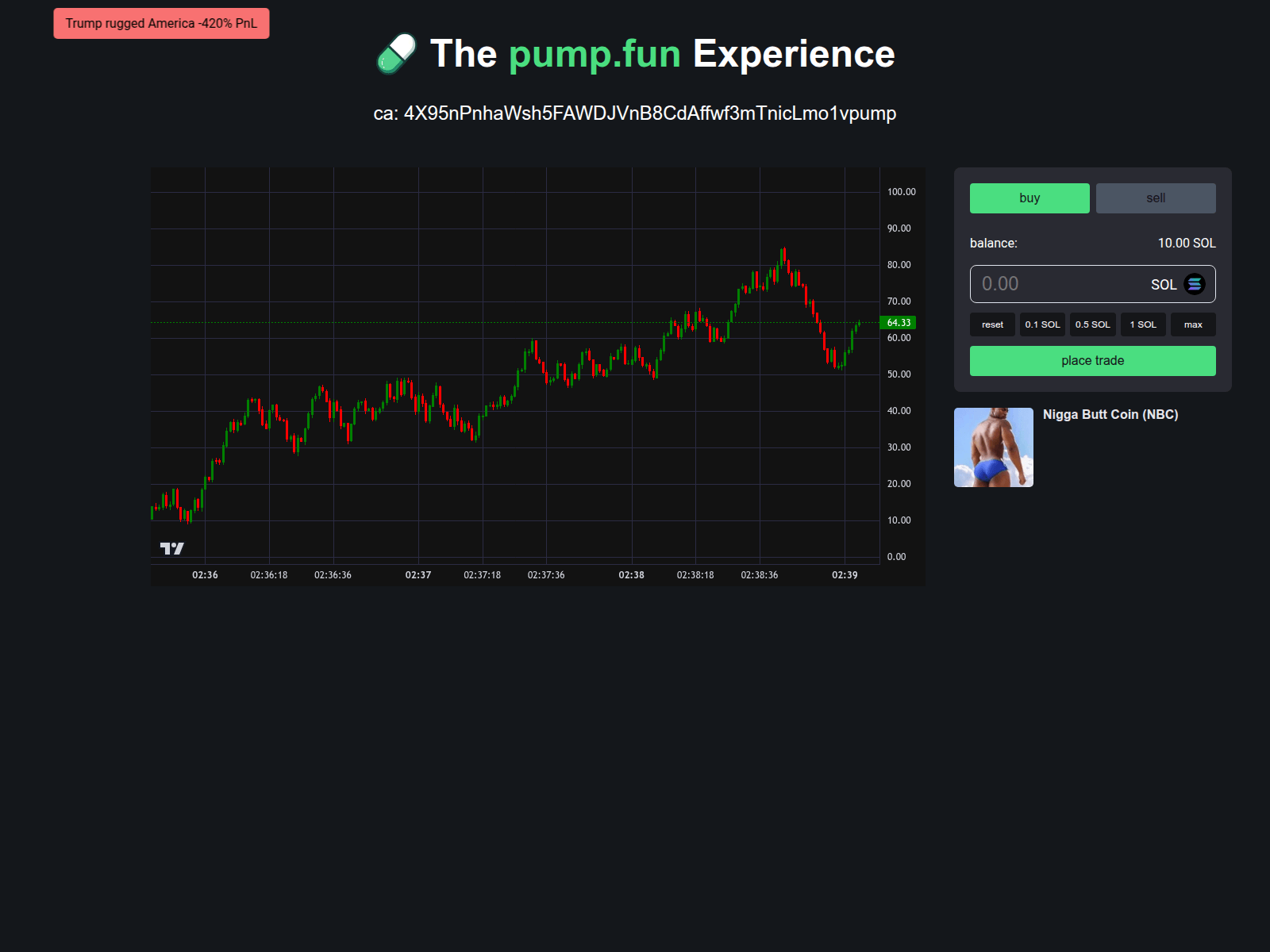
Task: Click the 100.00 price axis label
Action: (902, 192)
